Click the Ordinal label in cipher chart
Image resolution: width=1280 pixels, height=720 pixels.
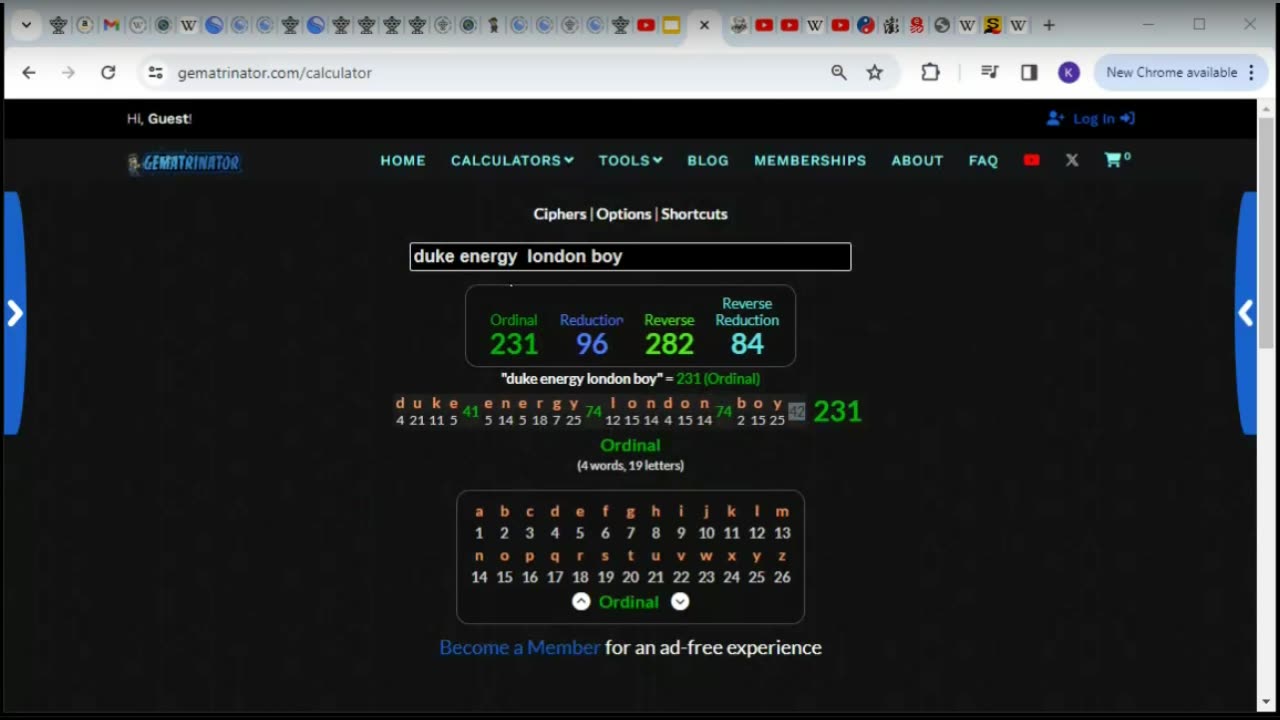click(629, 601)
